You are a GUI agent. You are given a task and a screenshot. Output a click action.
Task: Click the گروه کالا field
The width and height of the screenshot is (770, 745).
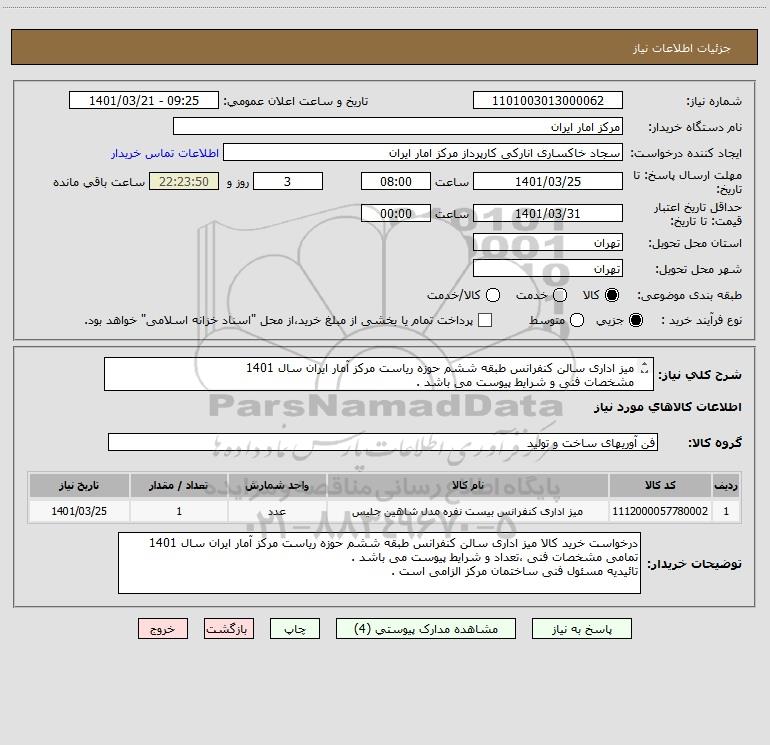(x=383, y=442)
